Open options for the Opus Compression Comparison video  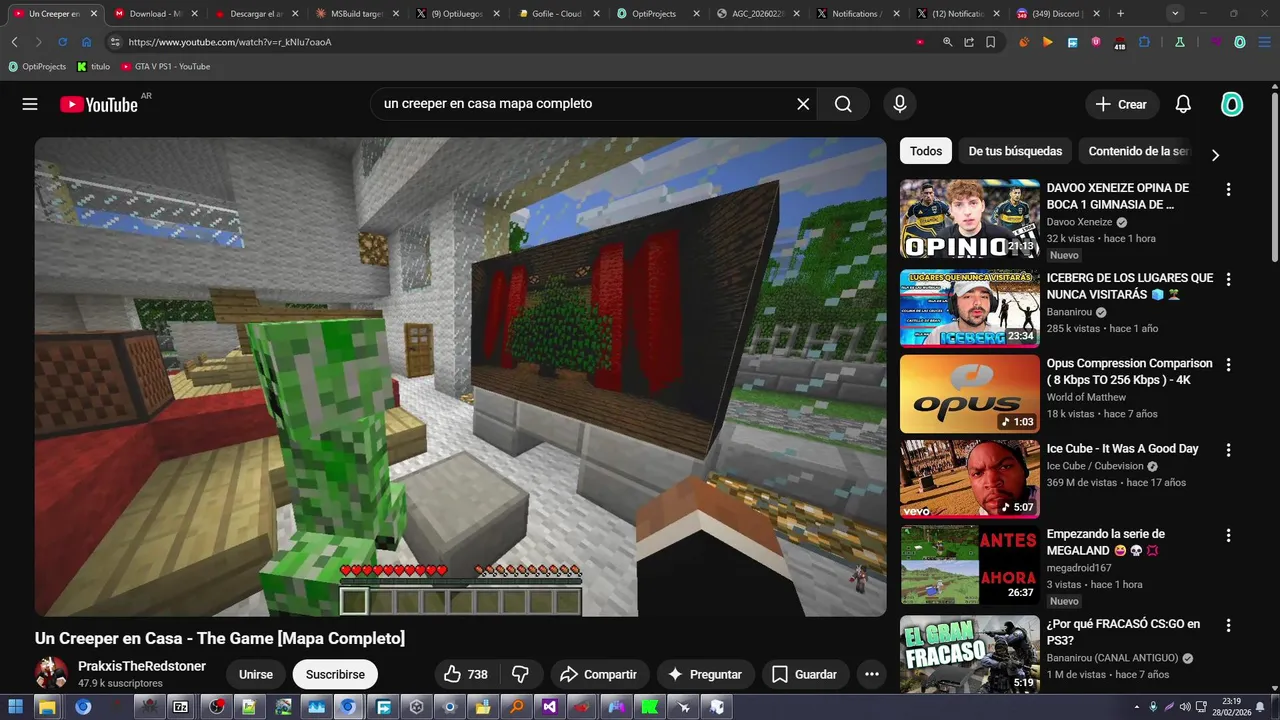pos(1228,365)
